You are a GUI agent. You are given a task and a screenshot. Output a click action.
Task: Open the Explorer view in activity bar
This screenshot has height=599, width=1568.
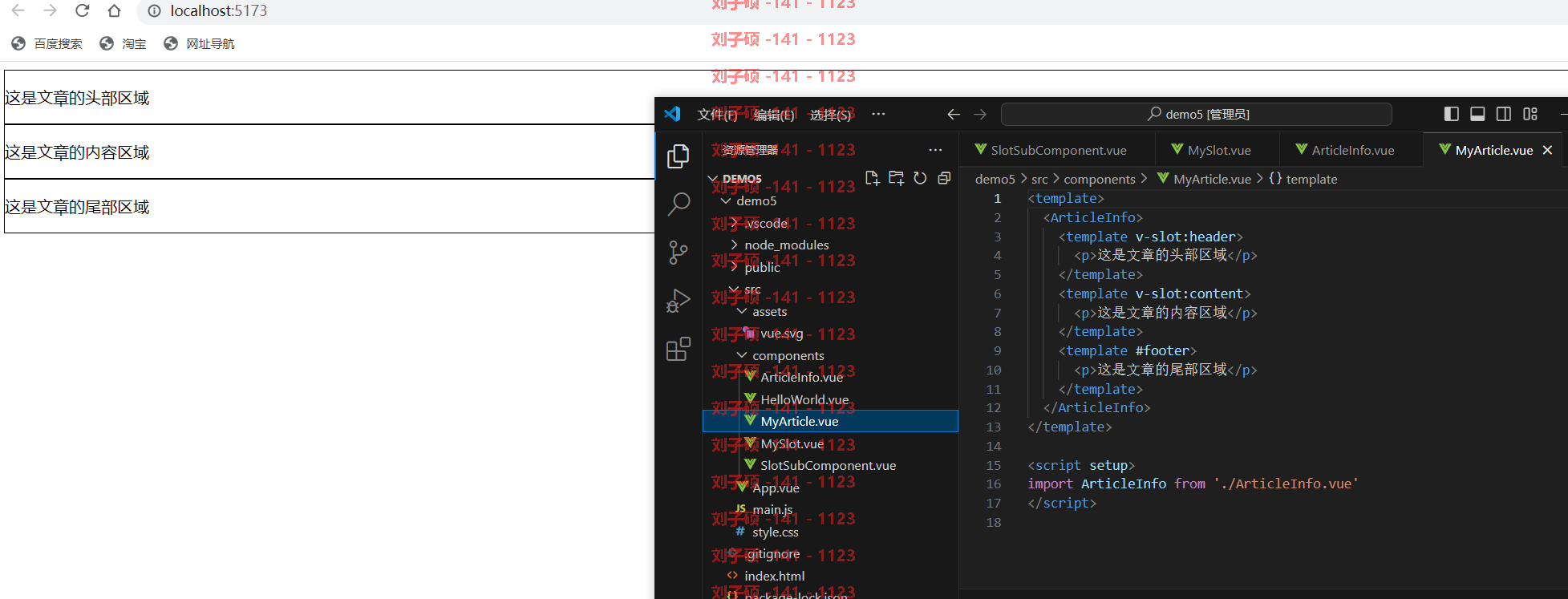[x=679, y=156]
